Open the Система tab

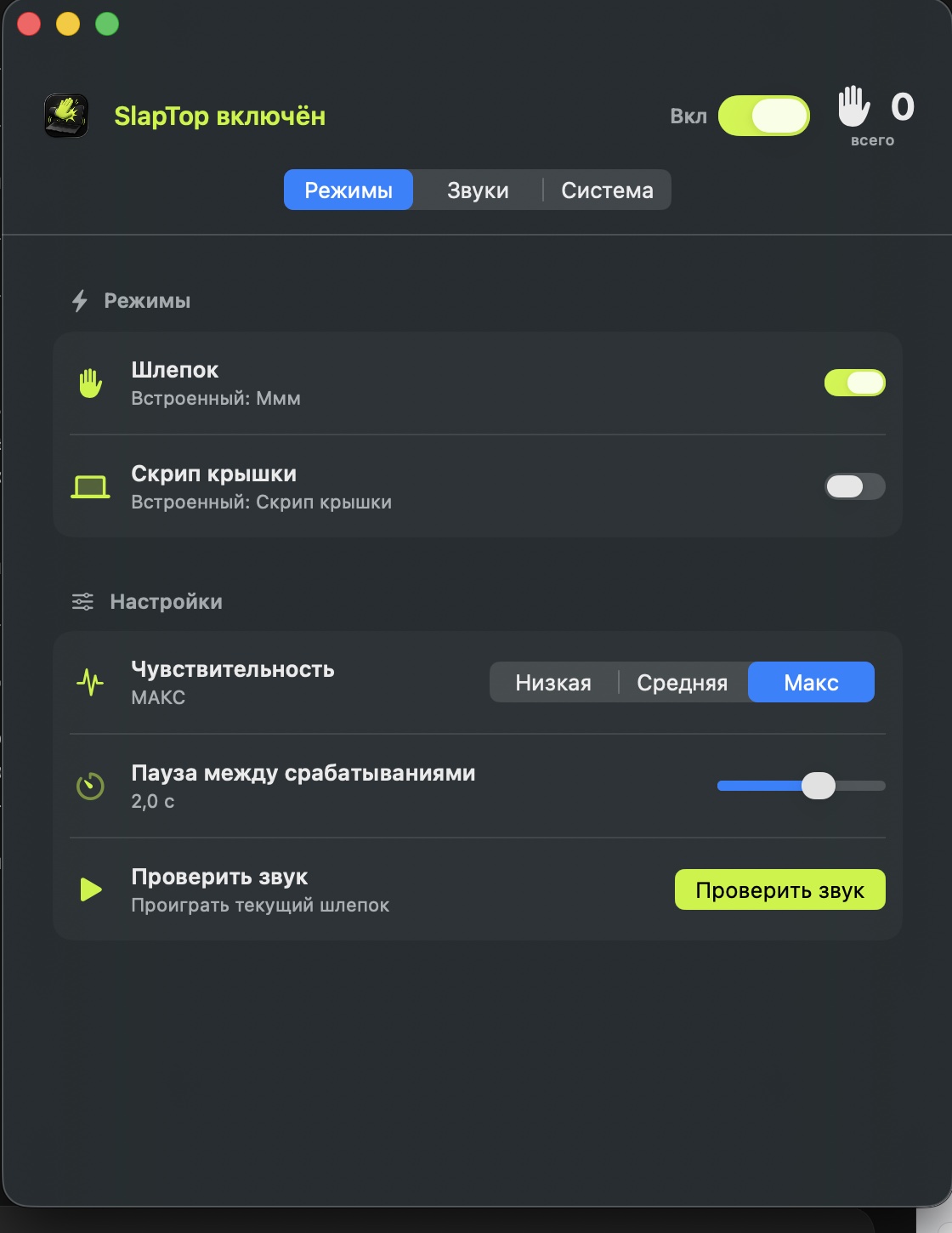[607, 190]
